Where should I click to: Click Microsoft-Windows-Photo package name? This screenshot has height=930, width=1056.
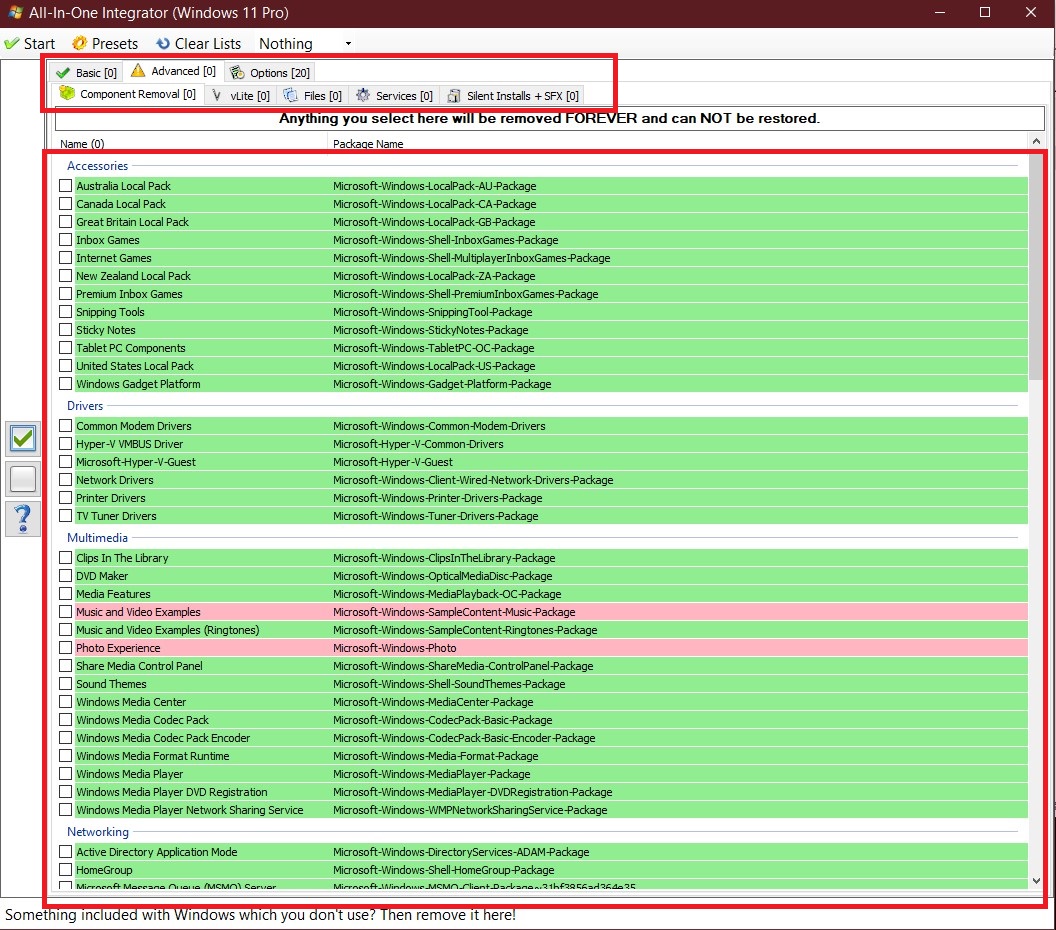pos(395,648)
